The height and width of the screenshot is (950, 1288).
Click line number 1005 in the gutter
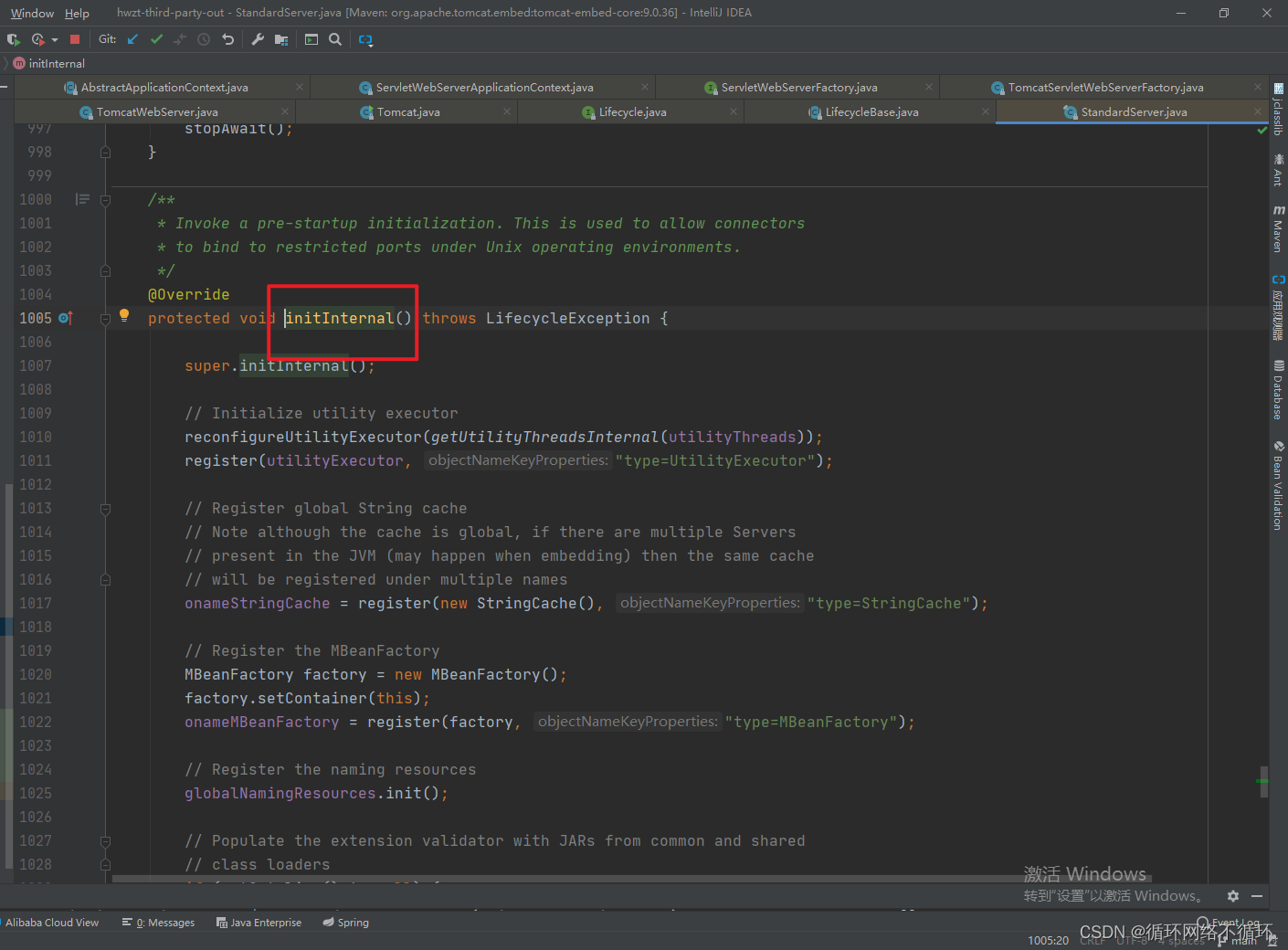point(35,318)
